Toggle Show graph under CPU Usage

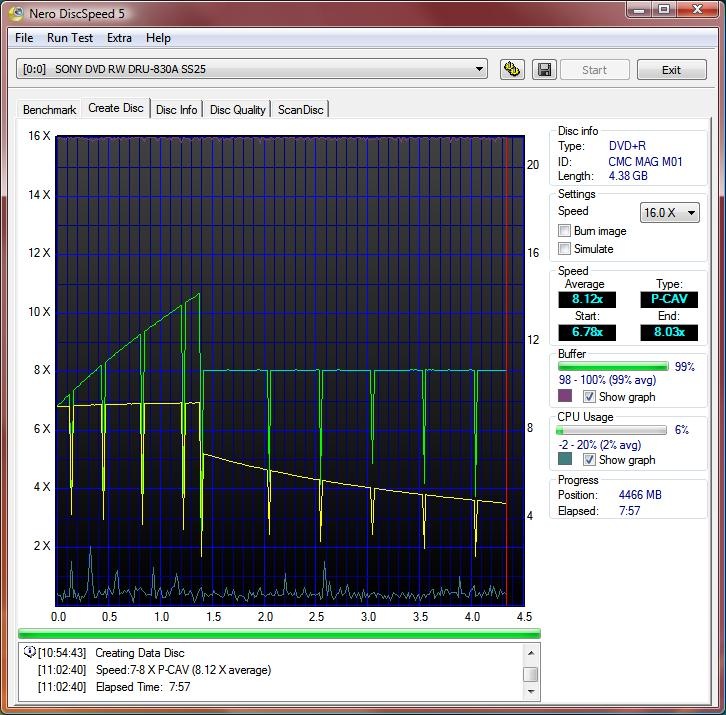click(x=590, y=460)
